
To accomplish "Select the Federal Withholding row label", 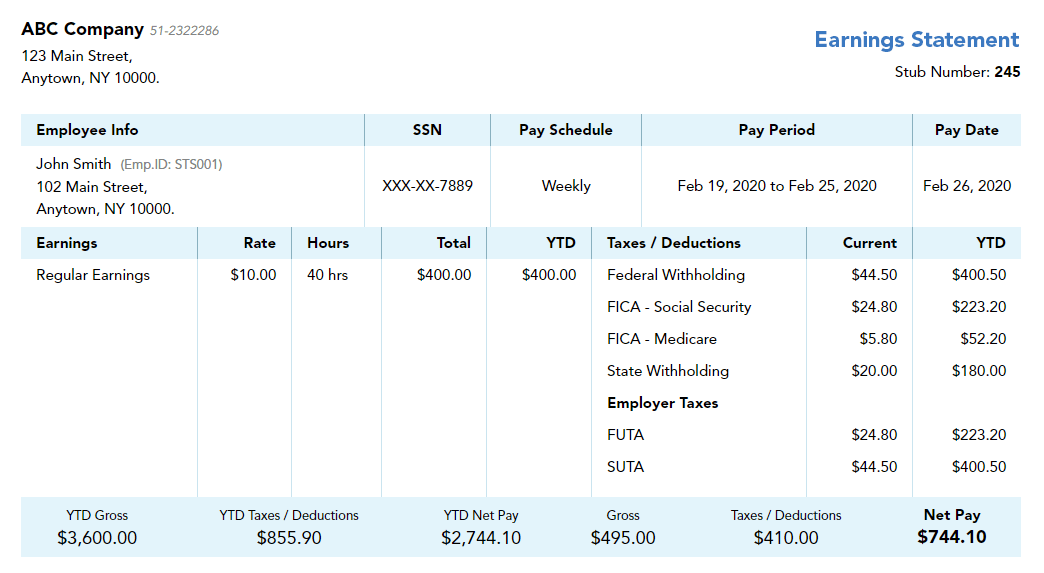I will [675, 275].
